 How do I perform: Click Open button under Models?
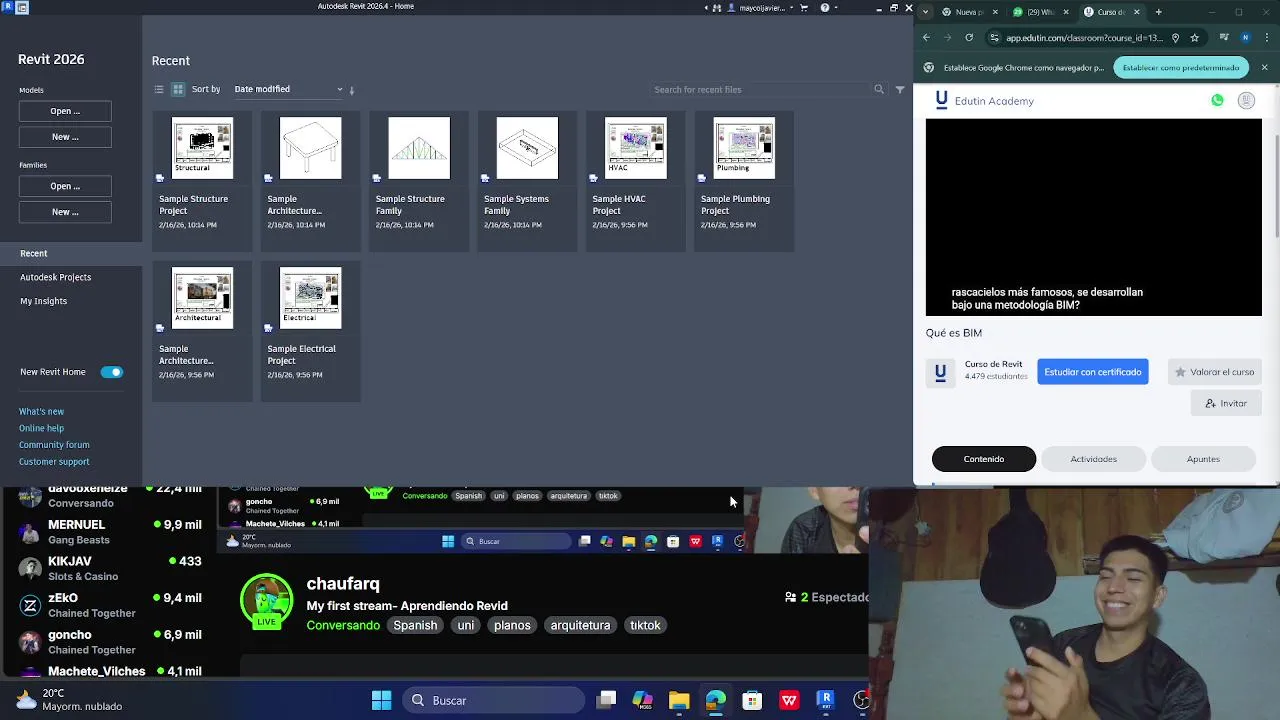pos(65,111)
